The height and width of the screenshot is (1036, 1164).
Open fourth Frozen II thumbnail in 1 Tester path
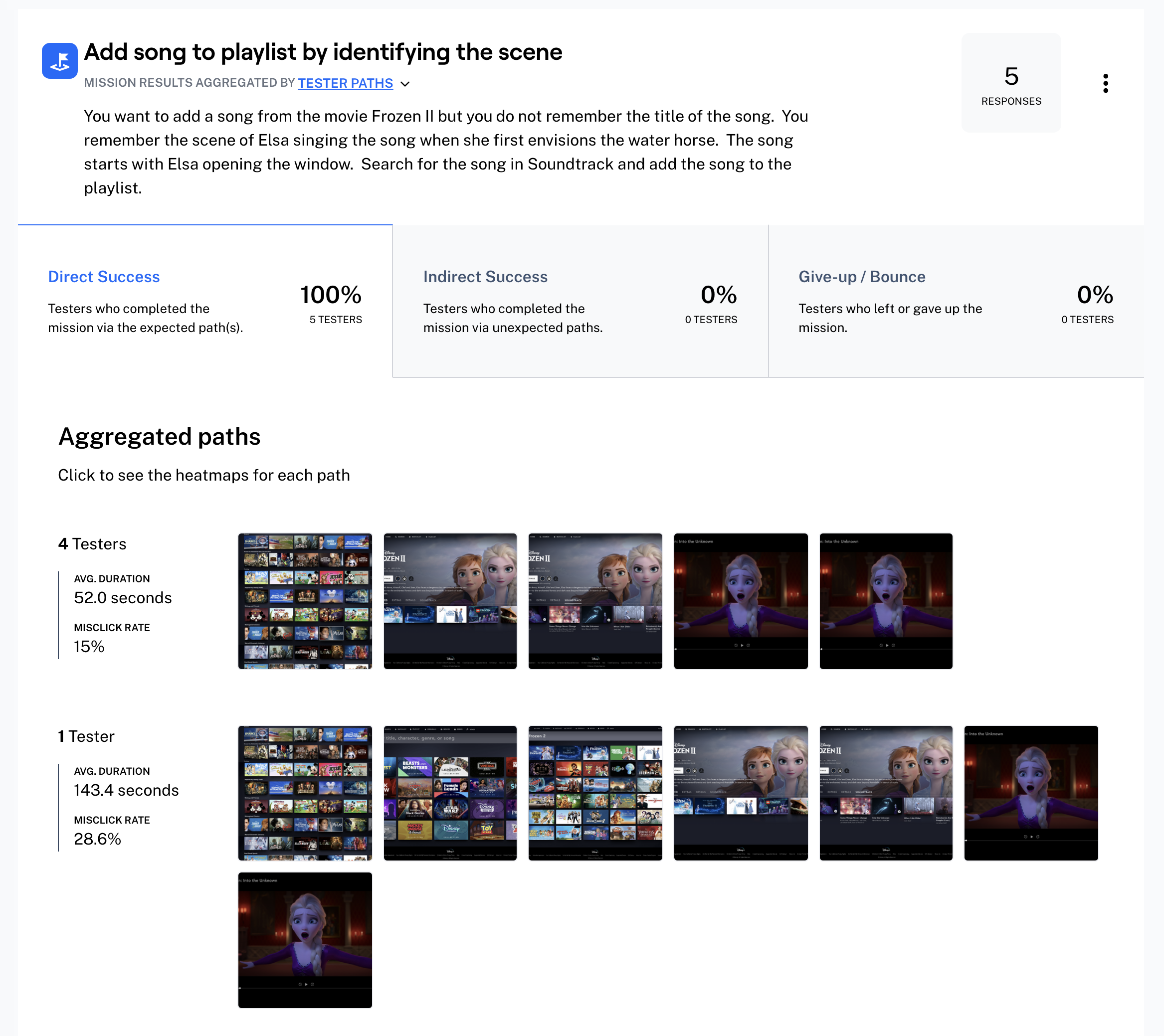coord(740,792)
